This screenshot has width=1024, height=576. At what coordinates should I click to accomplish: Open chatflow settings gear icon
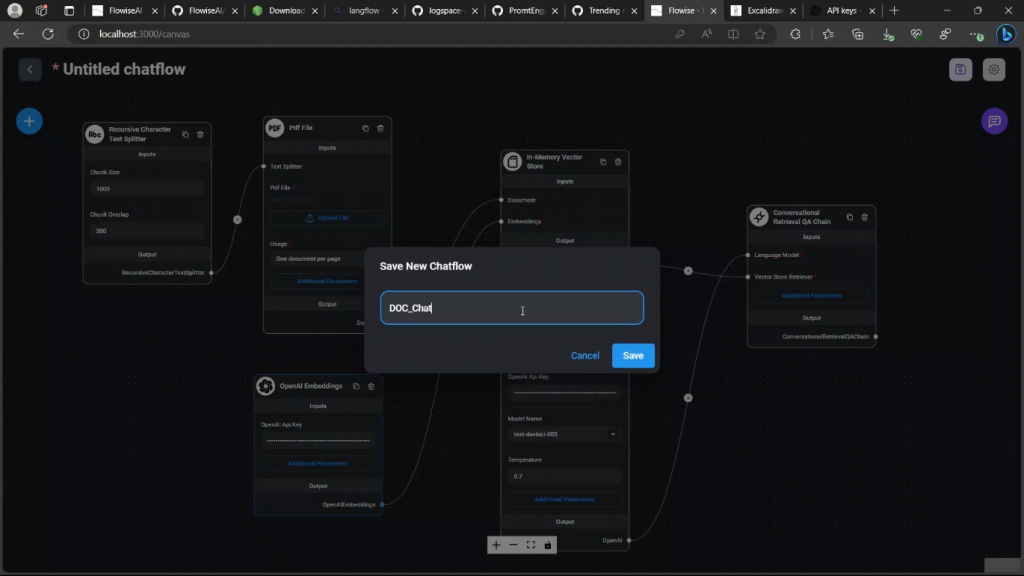tap(993, 69)
